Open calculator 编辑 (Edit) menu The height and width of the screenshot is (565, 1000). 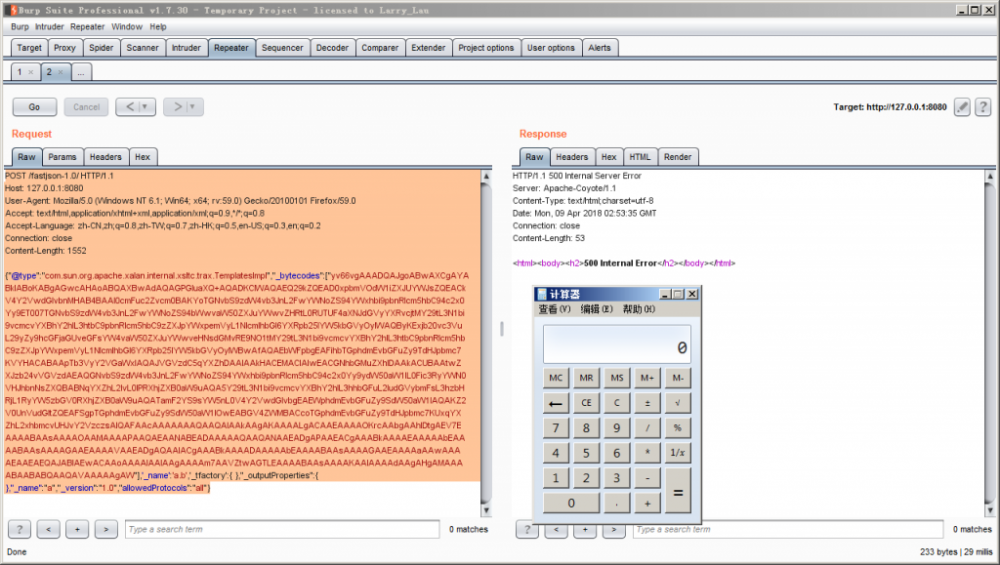pyautogui.click(x=596, y=309)
